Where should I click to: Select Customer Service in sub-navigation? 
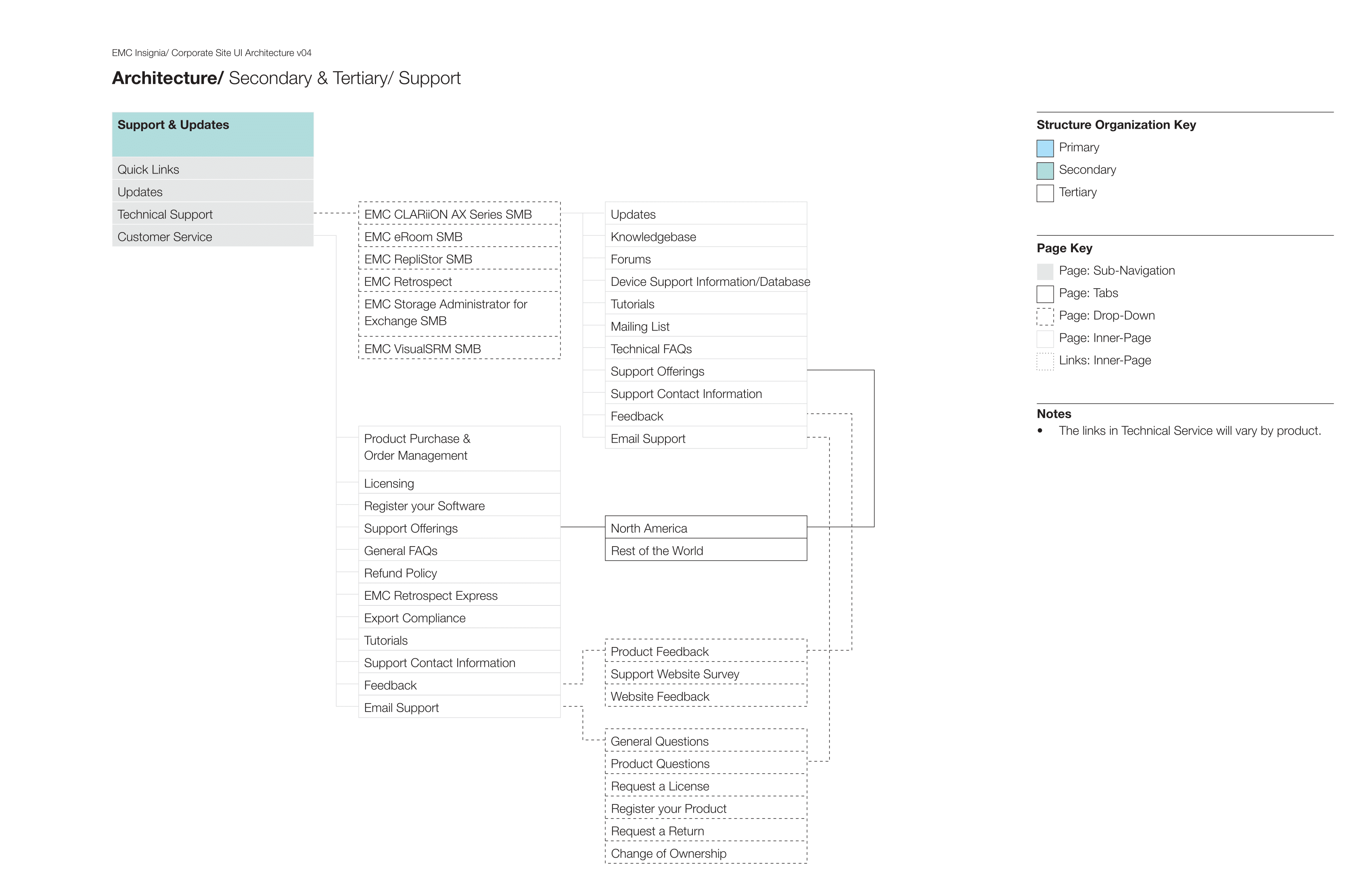213,237
